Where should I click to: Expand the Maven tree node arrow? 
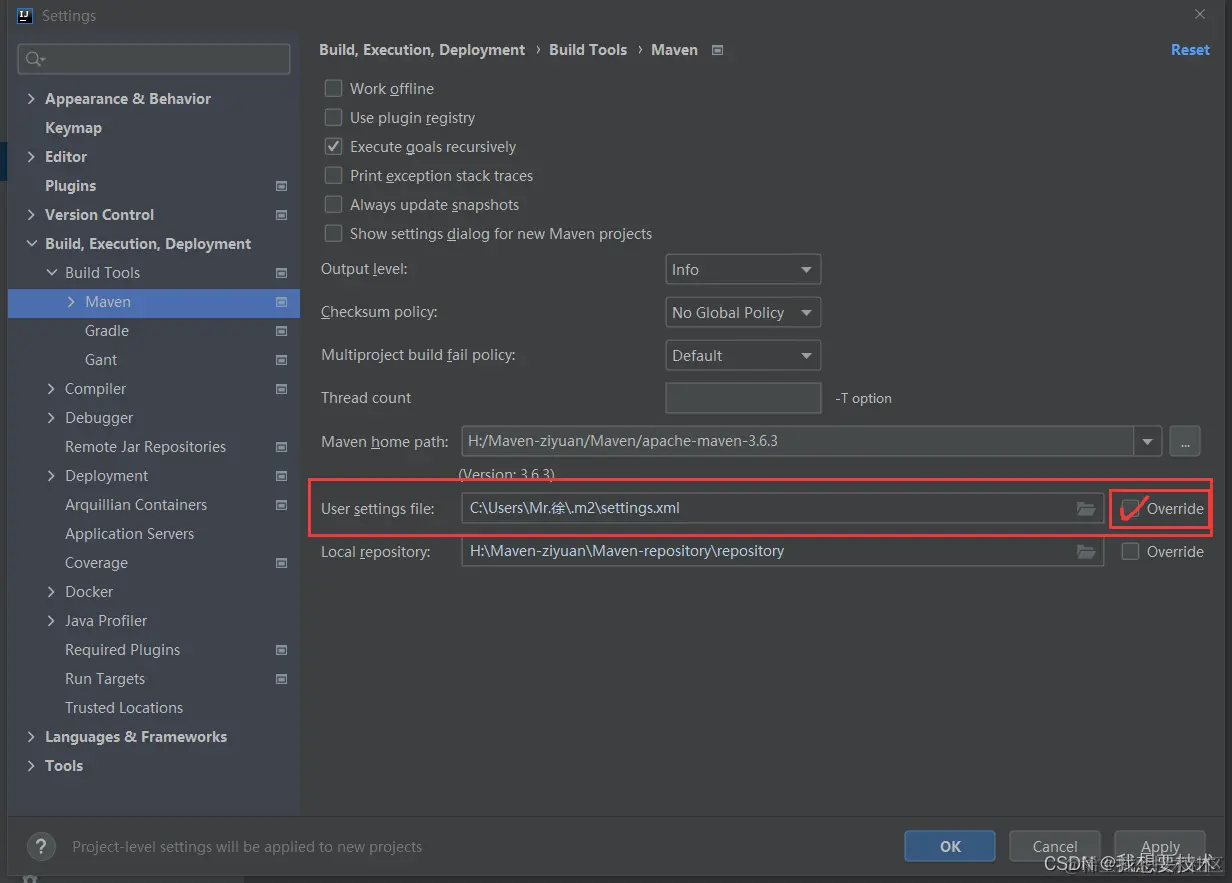(71, 302)
